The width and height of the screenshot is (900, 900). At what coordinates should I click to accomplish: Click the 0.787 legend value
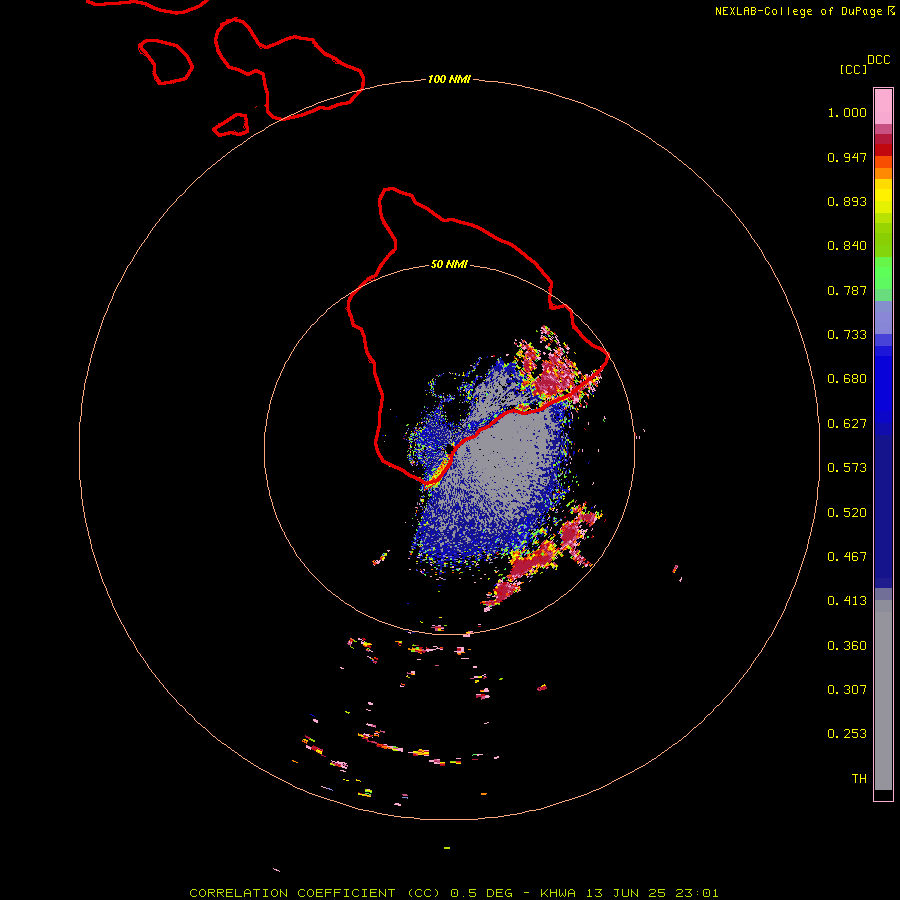pyautogui.click(x=847, y=290)
